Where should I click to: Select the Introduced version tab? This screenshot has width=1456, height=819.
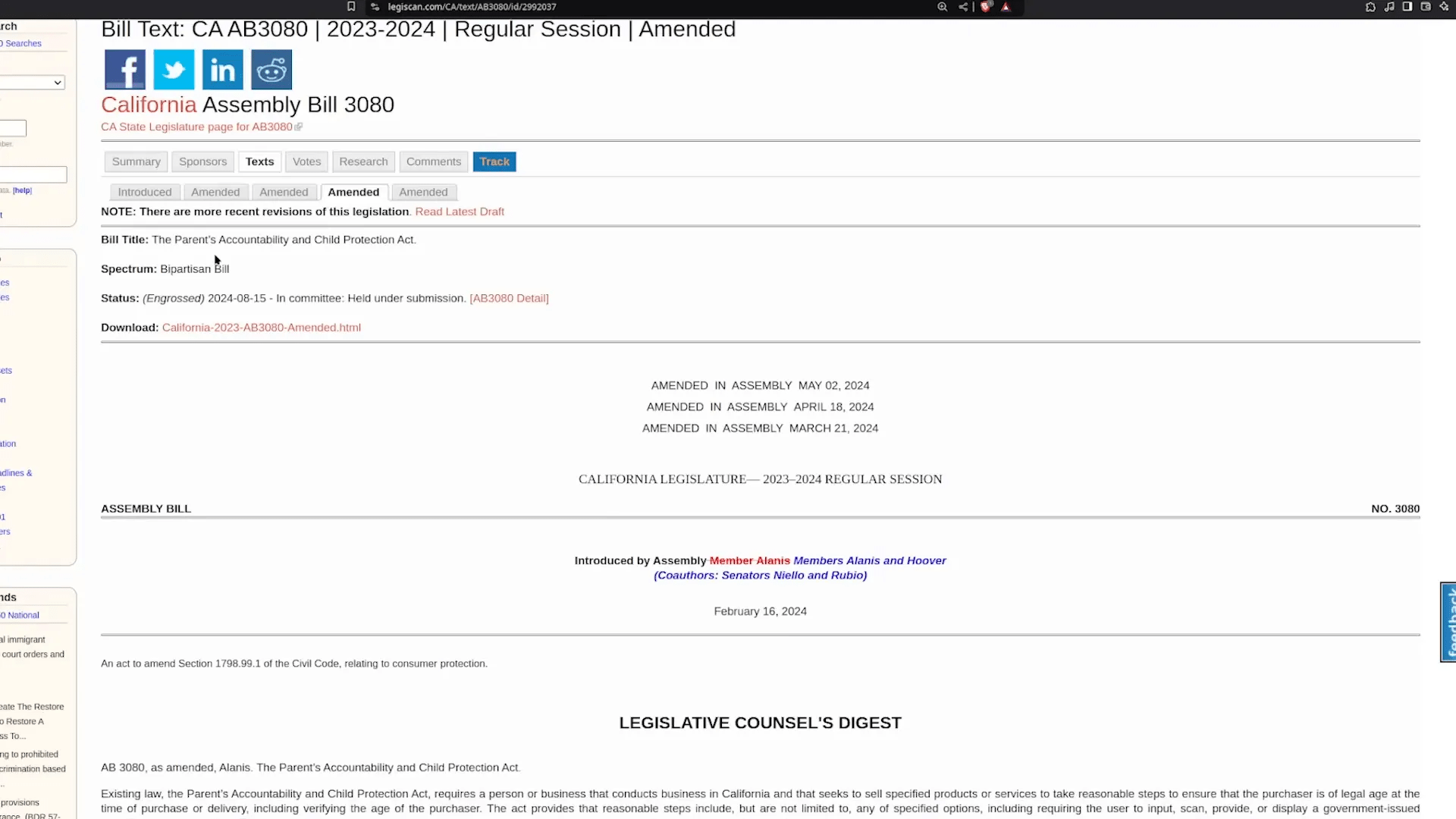pos(144,191)
